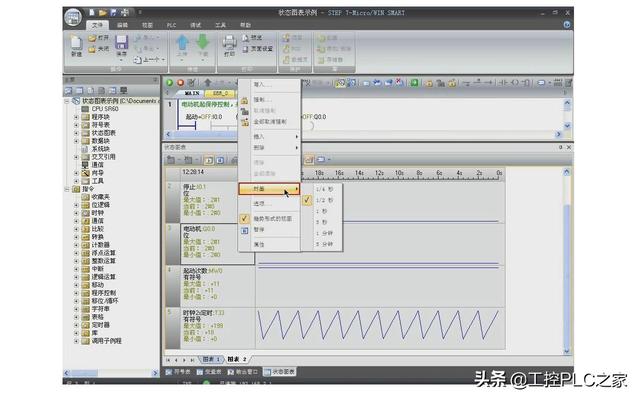Expand the 状态图表 tree node
The height and width of the screenshot is (400, 640).
click(x=76, y=133)
